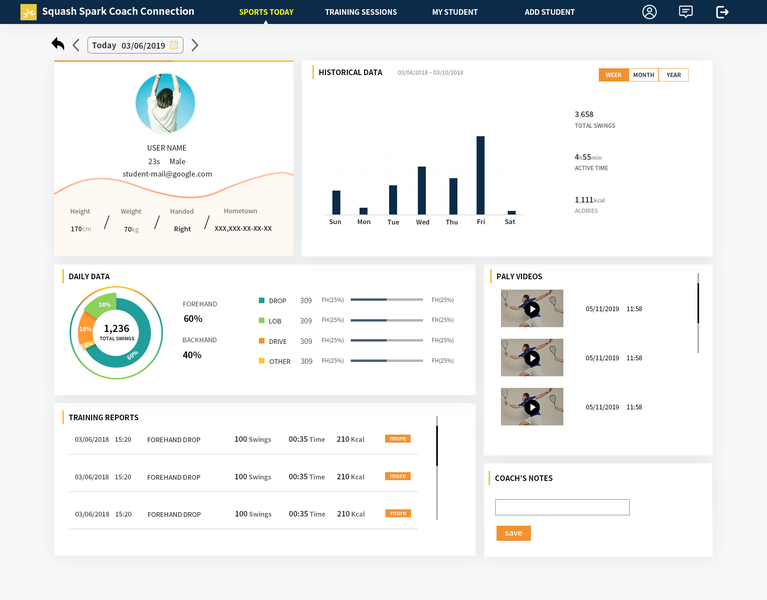Click the LOB forehand/backhand slider bar
767x600 pixels.
click(386, 320)
